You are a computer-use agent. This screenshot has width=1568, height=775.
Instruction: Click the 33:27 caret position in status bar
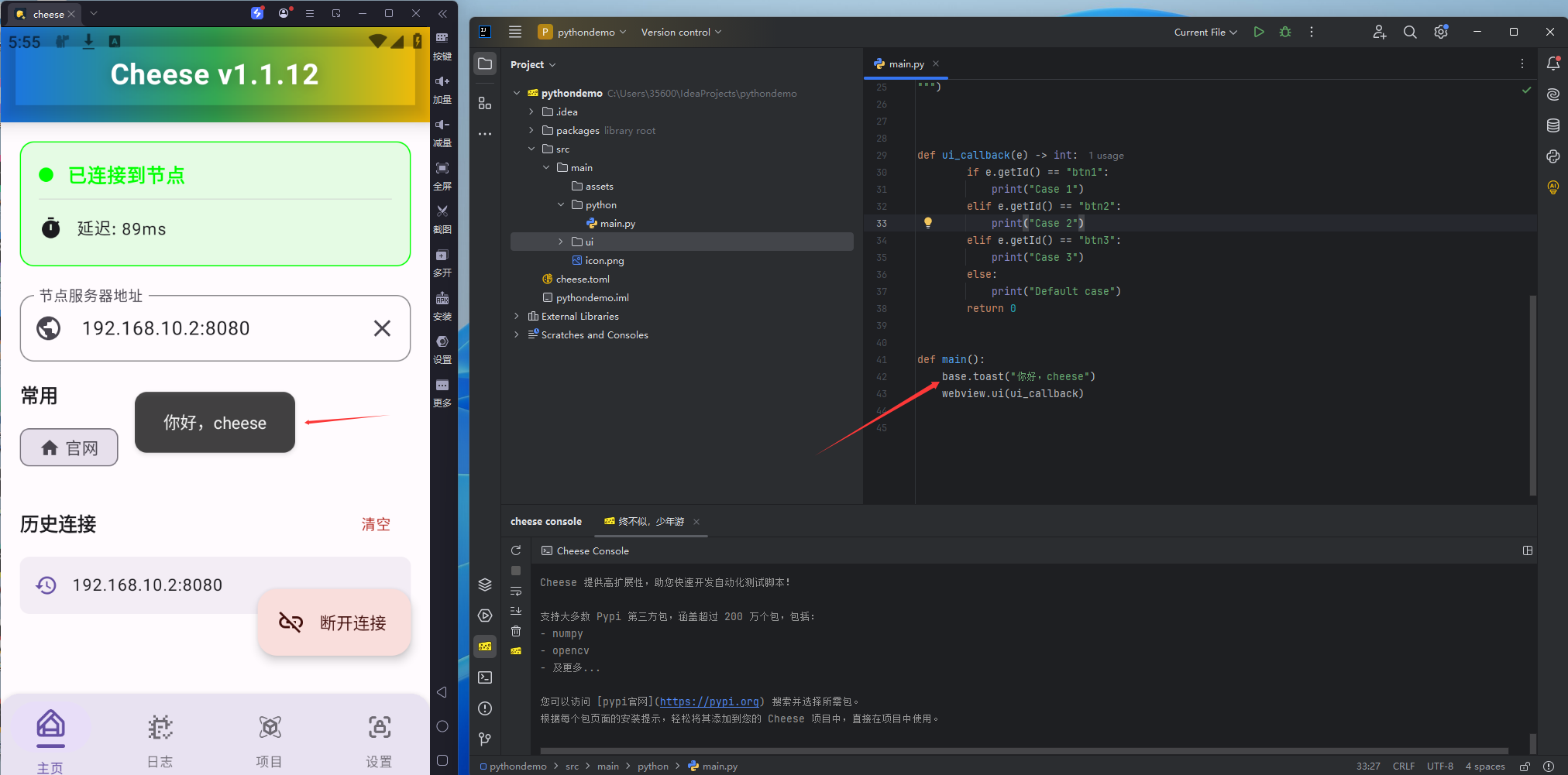point(1368,766)
